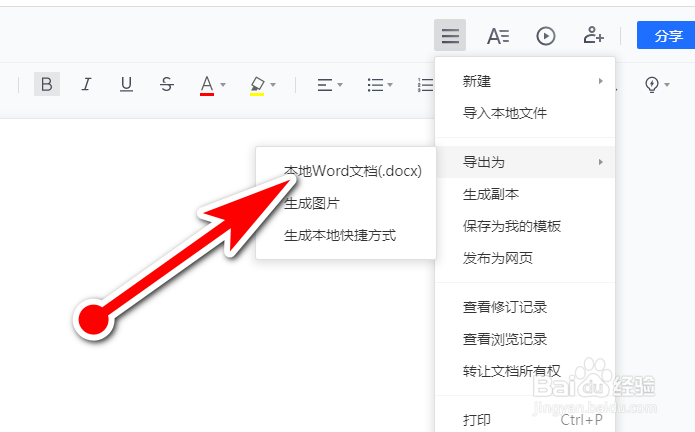This screenshot has width=695, height=432.
Task: Select 转让文档所有权 menu item
Action: [x=525, y=371]
